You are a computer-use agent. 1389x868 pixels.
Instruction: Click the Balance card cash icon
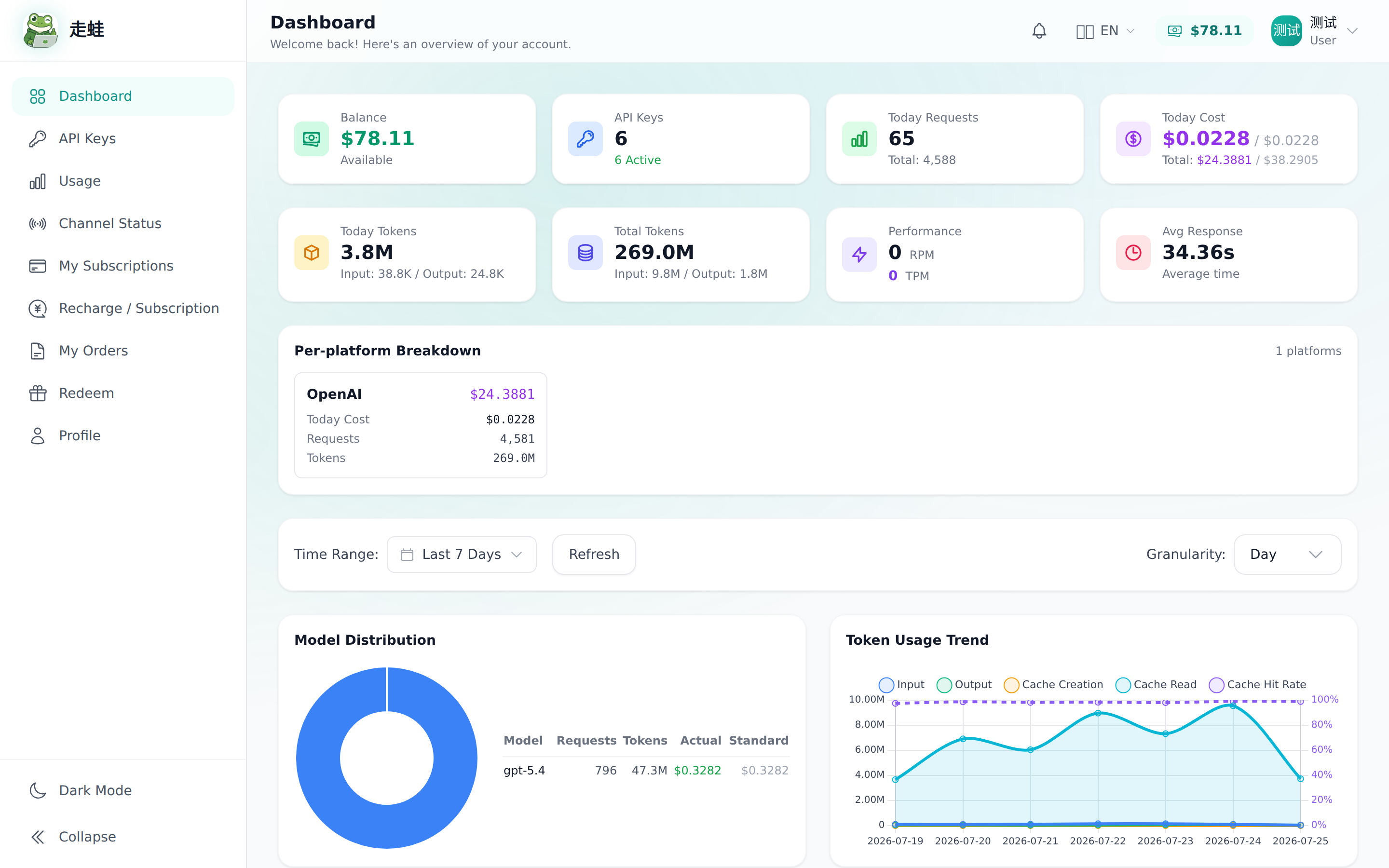click(311, 139)
